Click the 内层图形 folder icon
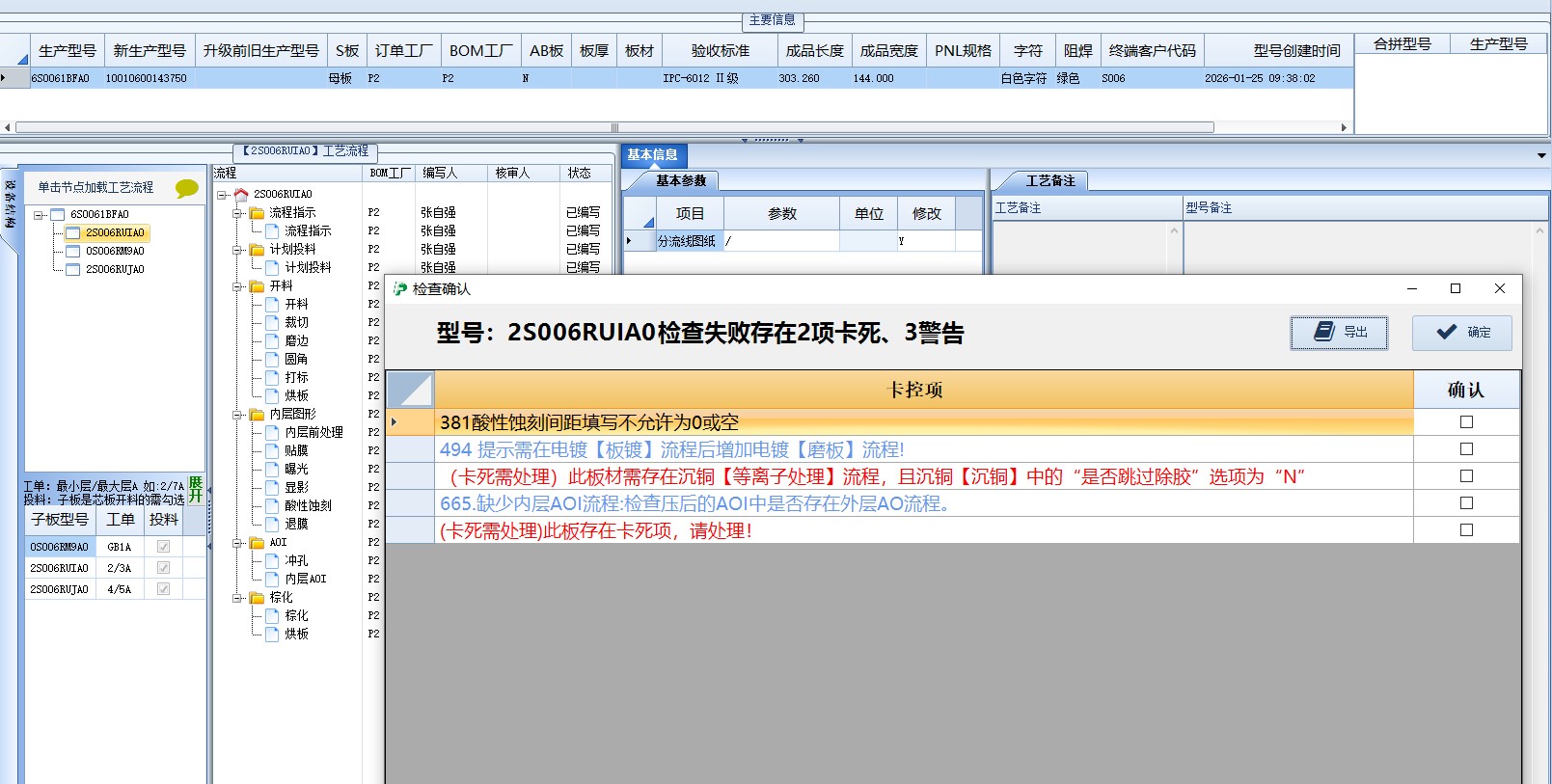This screenshot has width=1552, height=784. pos(257,415)
